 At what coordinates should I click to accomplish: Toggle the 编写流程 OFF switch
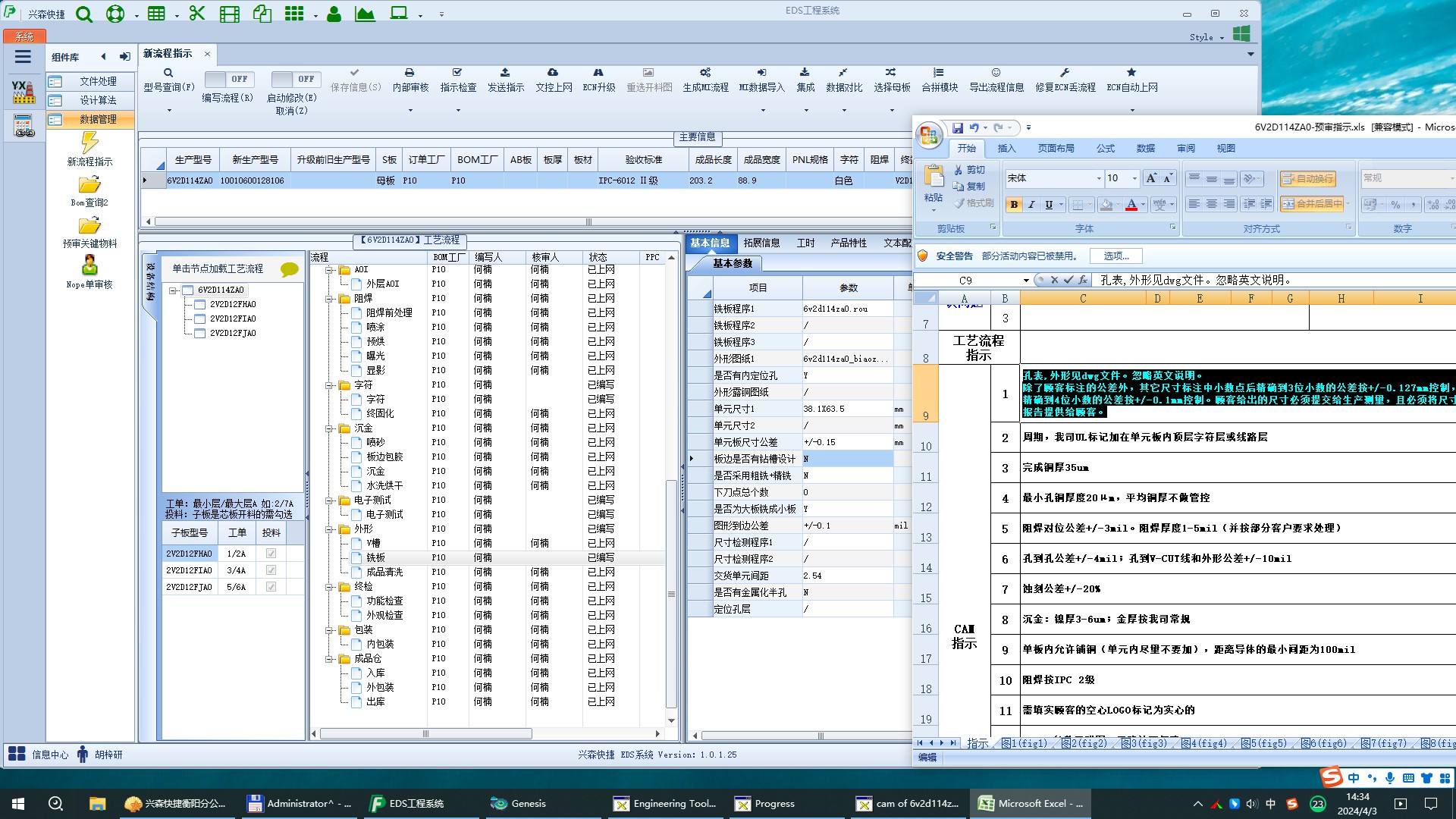(228, 79)
